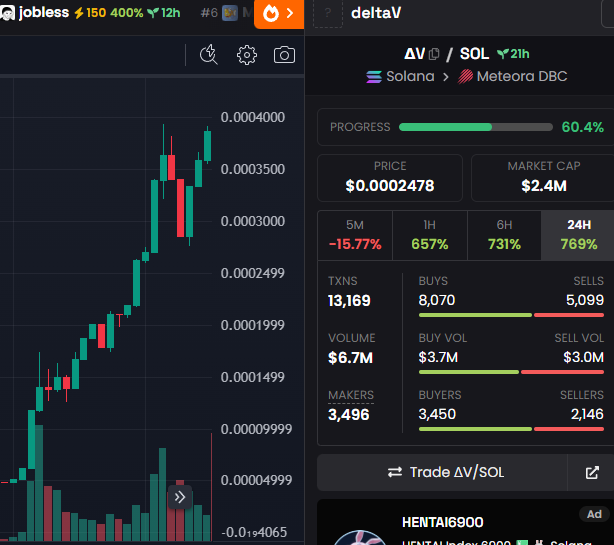Select the 1H timeframe tab
This screenshot has width=614, height=545.
click(430, 235)
